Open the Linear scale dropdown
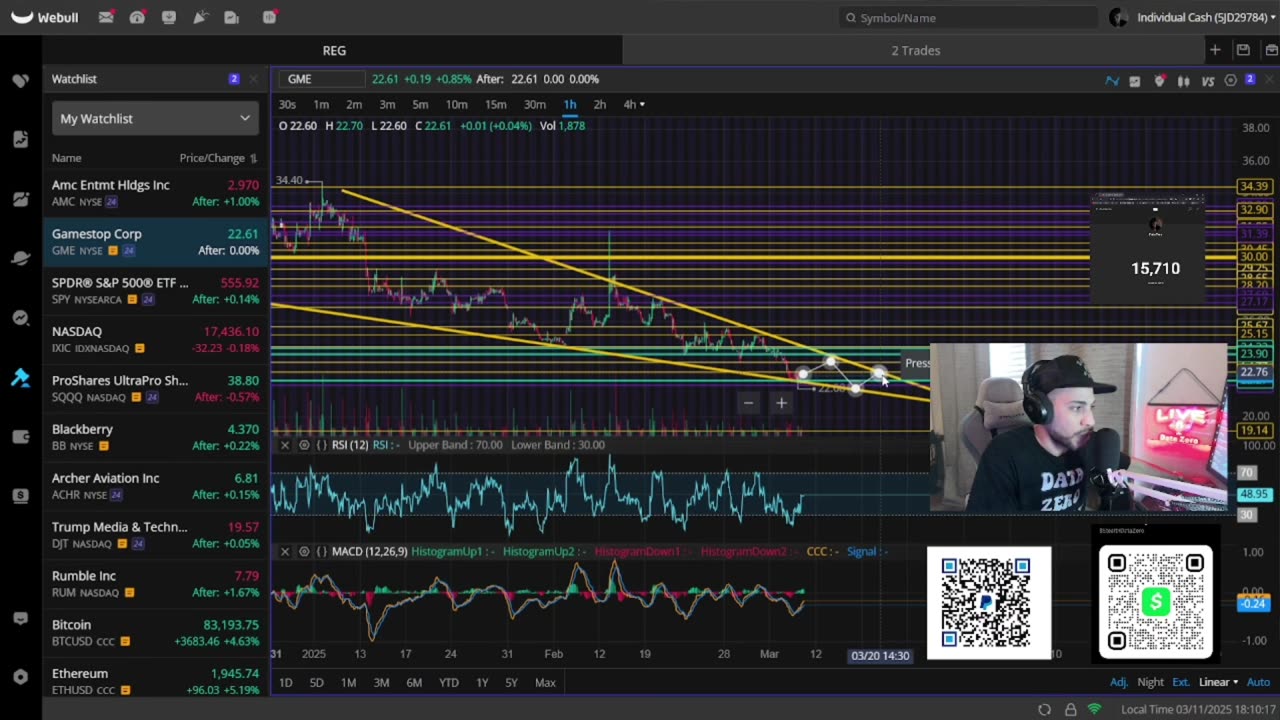Image resolution: width=1280 pixels, height=720 pixels. (x=1218, y=682)
